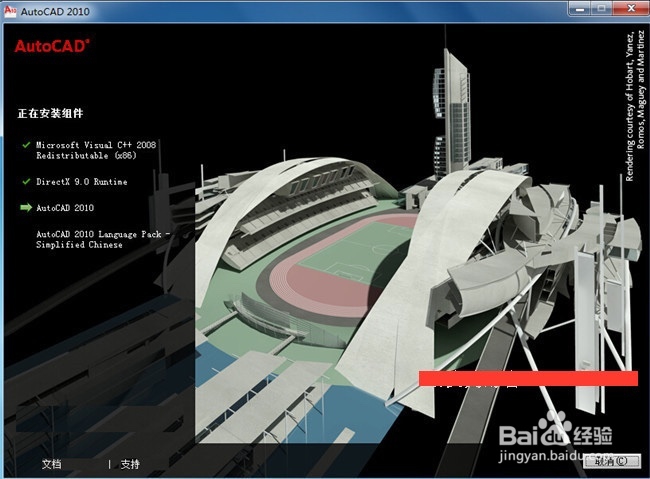Click 'AutoCAD 2010' window title text
This screenshot has width=650, height=479.
[x=55, y=12]
